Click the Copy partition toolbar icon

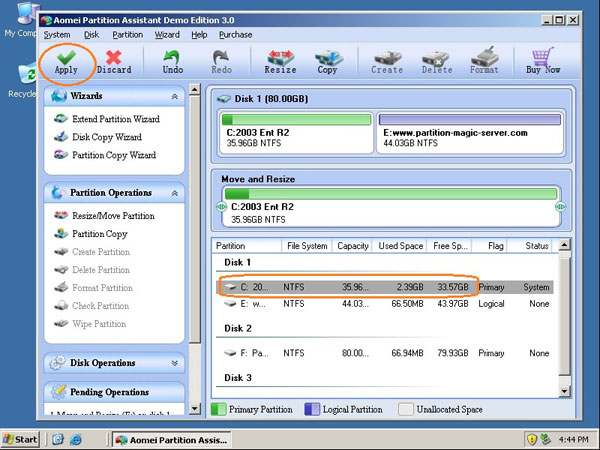tap(327, 56)
